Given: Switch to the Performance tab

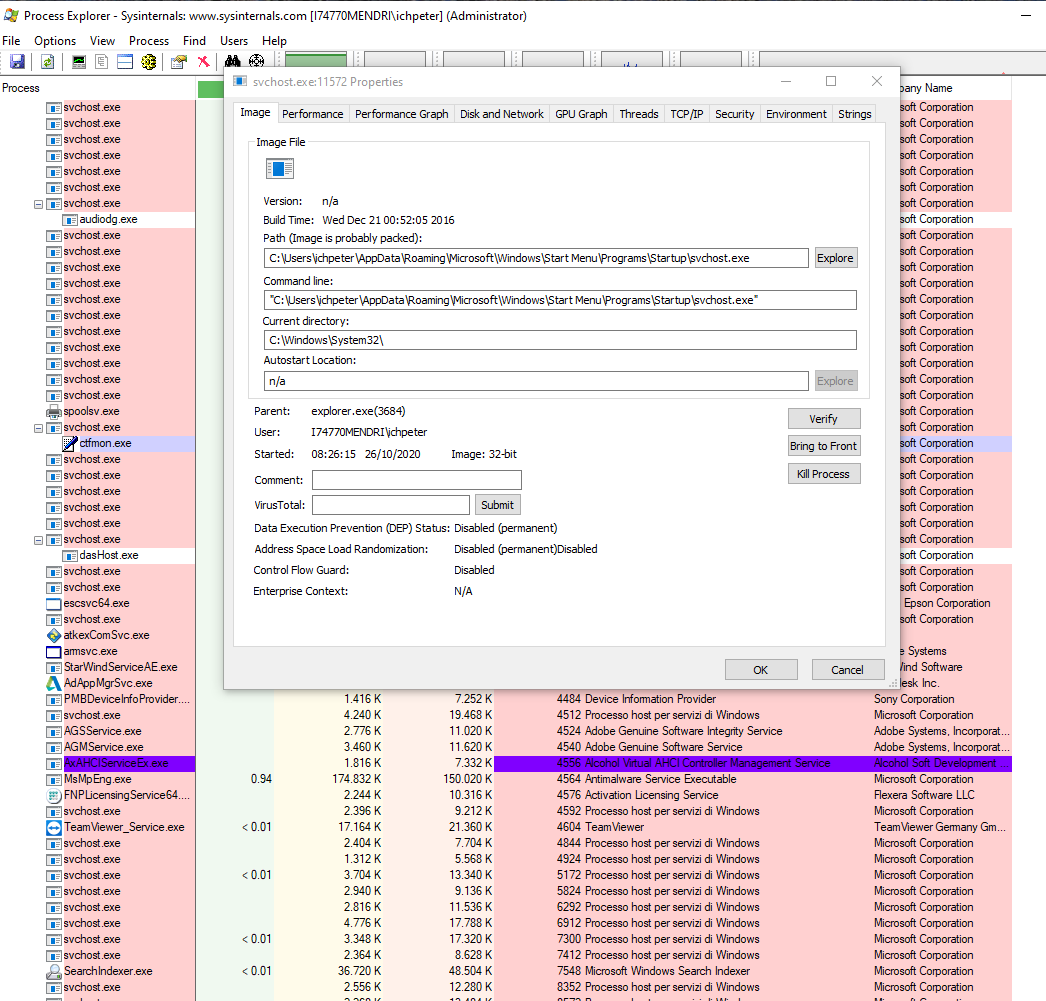Looking at the screenshot, I should click(312, 114).
